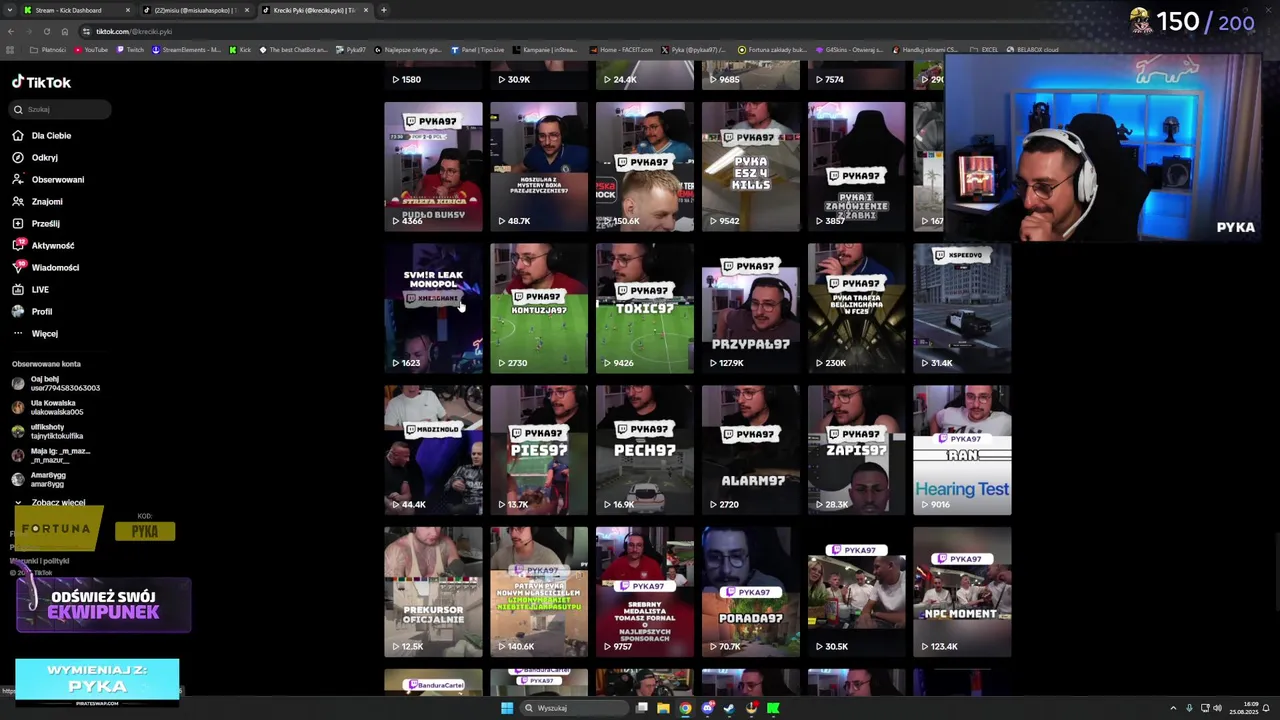Viewport: 1280px width, 720px height.
Task: Open the Windows Start menu
Action: [x=507, y=708]
